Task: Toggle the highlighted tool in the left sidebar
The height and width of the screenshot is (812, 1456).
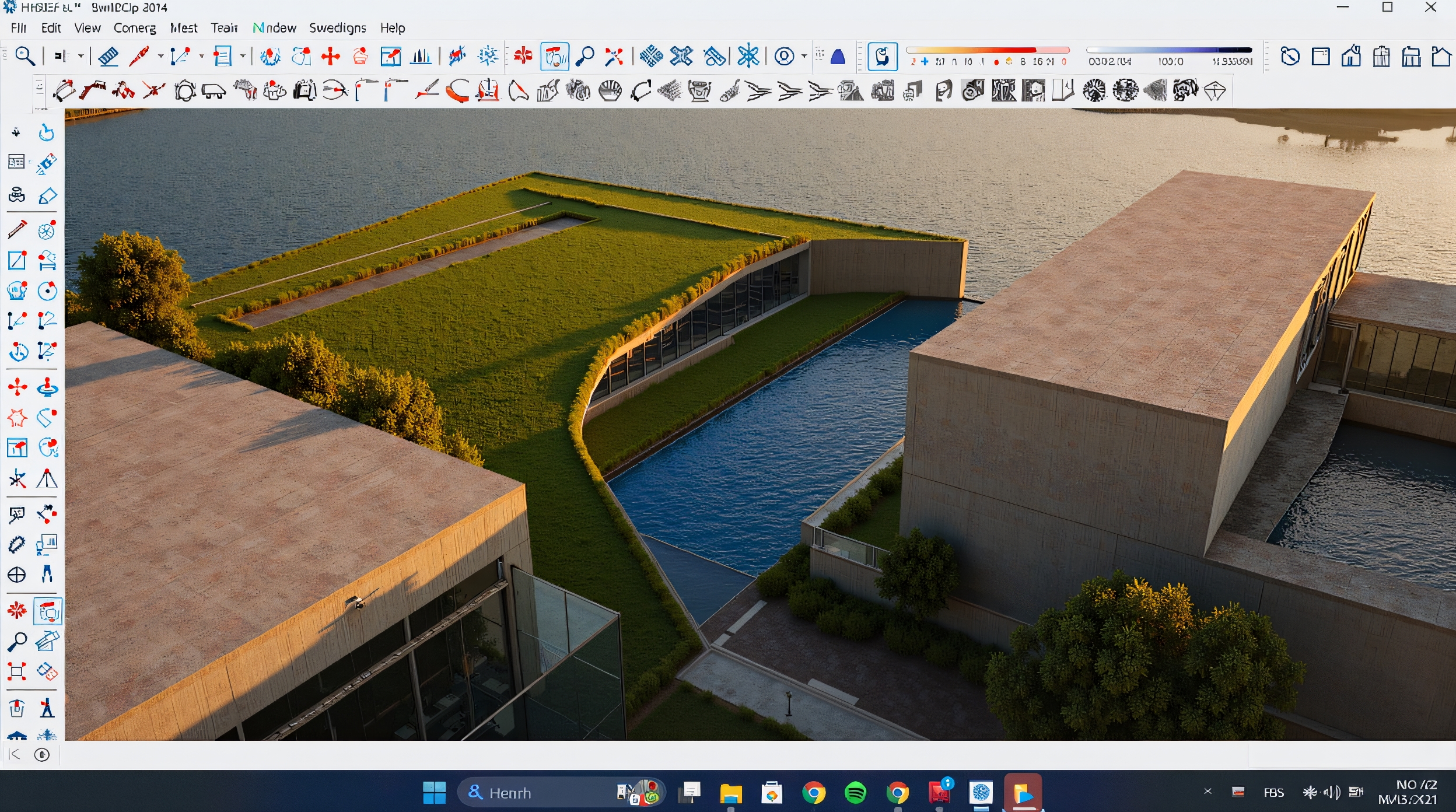Action: pos(47,612)
